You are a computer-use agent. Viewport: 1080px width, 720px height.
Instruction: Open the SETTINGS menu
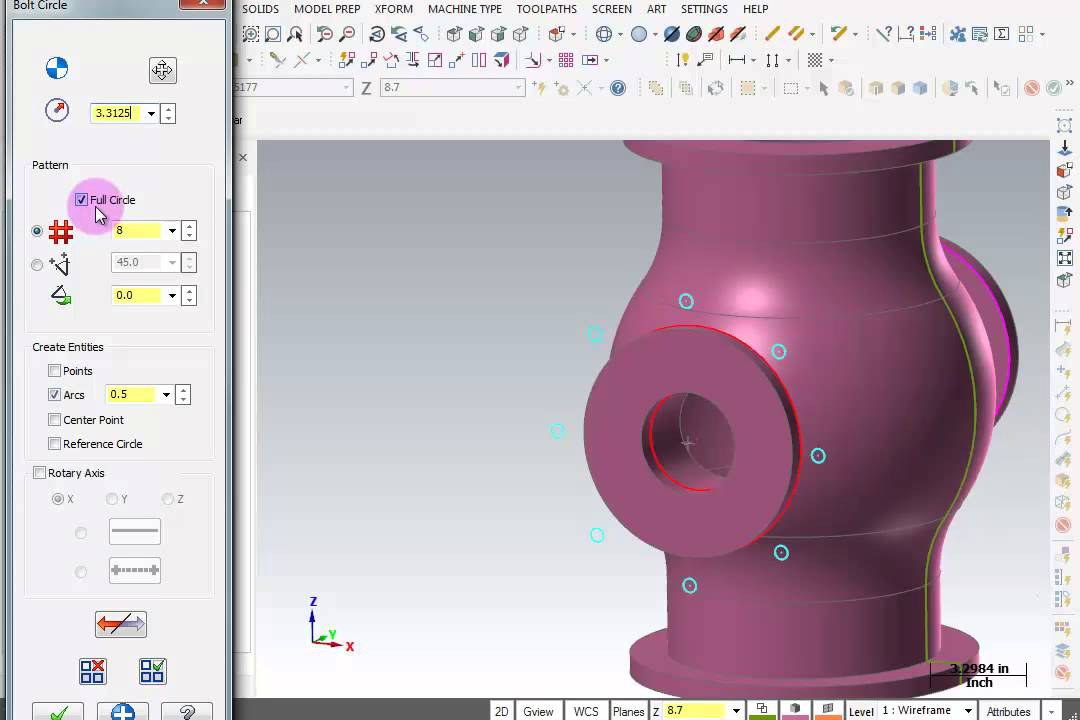coord(704,9)
